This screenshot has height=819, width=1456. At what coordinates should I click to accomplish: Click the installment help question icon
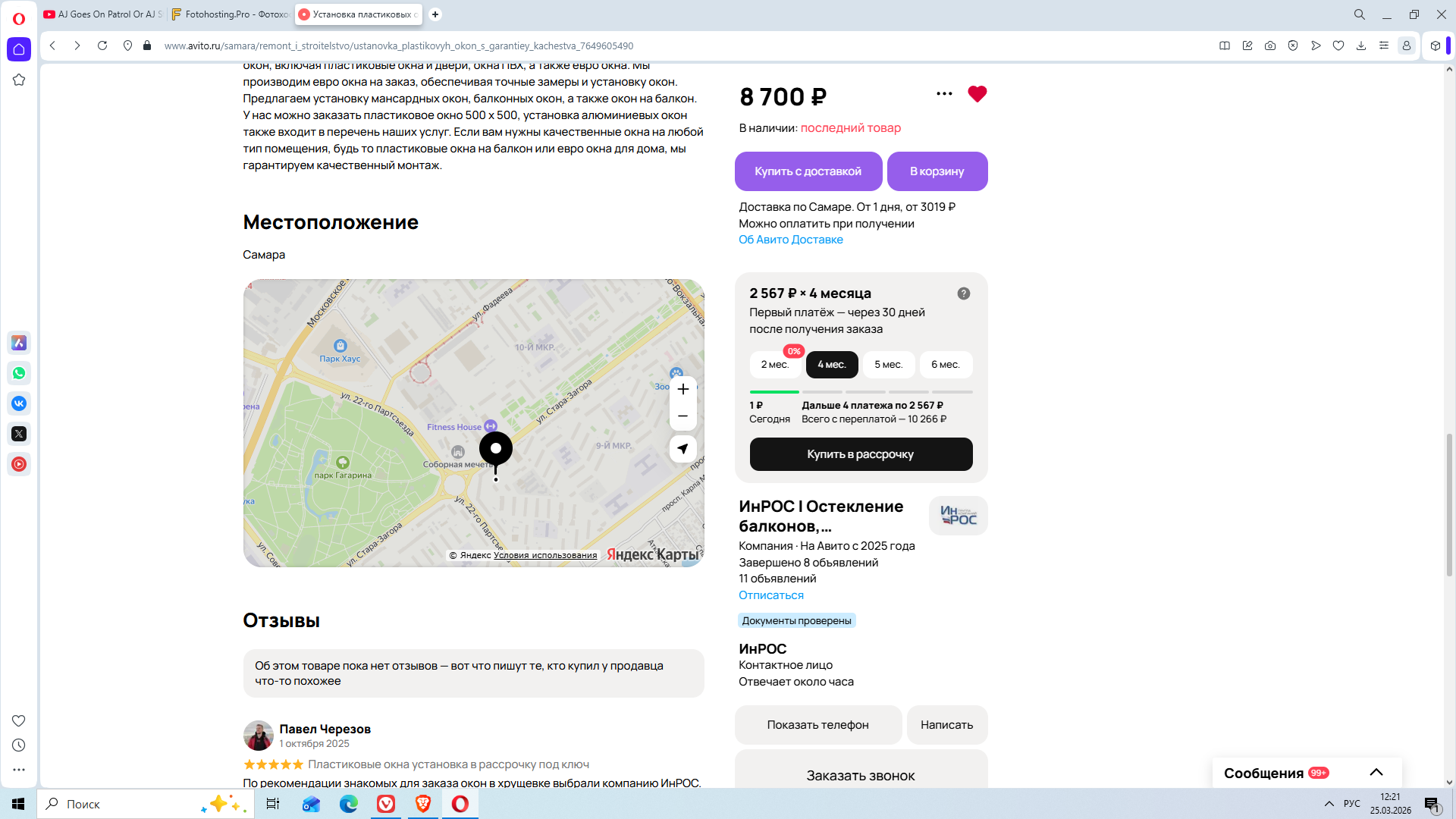(963, 293)
